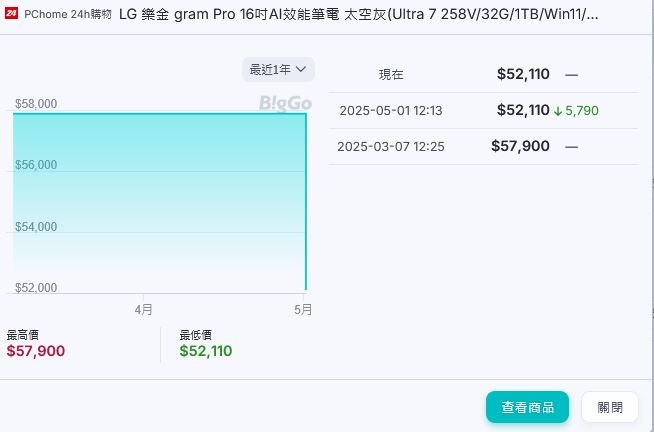The width and height of the screenshot is (654, 432).
Task: Click the BigGo watermark logo on chart
Action: click(285, 103)
